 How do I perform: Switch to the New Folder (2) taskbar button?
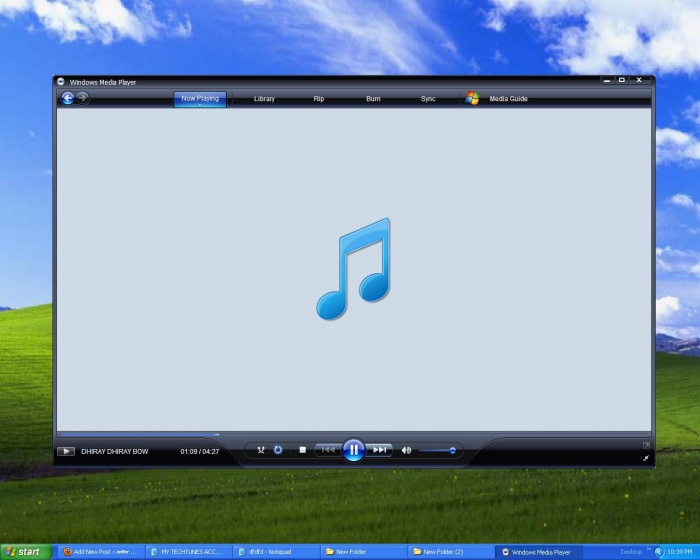(x=451, y=552)
